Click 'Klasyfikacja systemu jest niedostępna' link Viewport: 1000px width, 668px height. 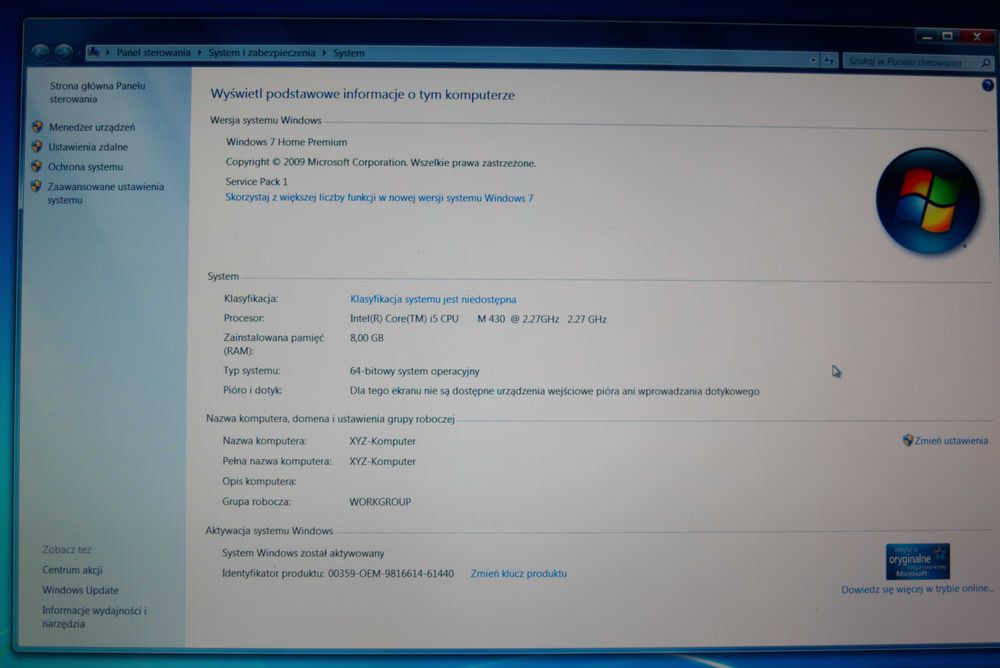click(x=433, y=299)
